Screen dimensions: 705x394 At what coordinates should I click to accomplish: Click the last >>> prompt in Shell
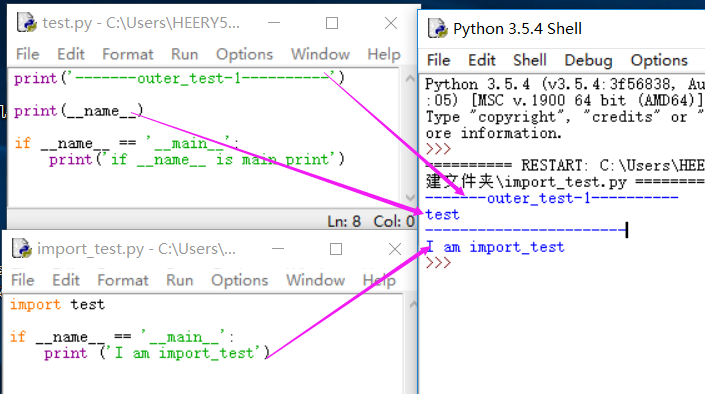tap(438, 263)
